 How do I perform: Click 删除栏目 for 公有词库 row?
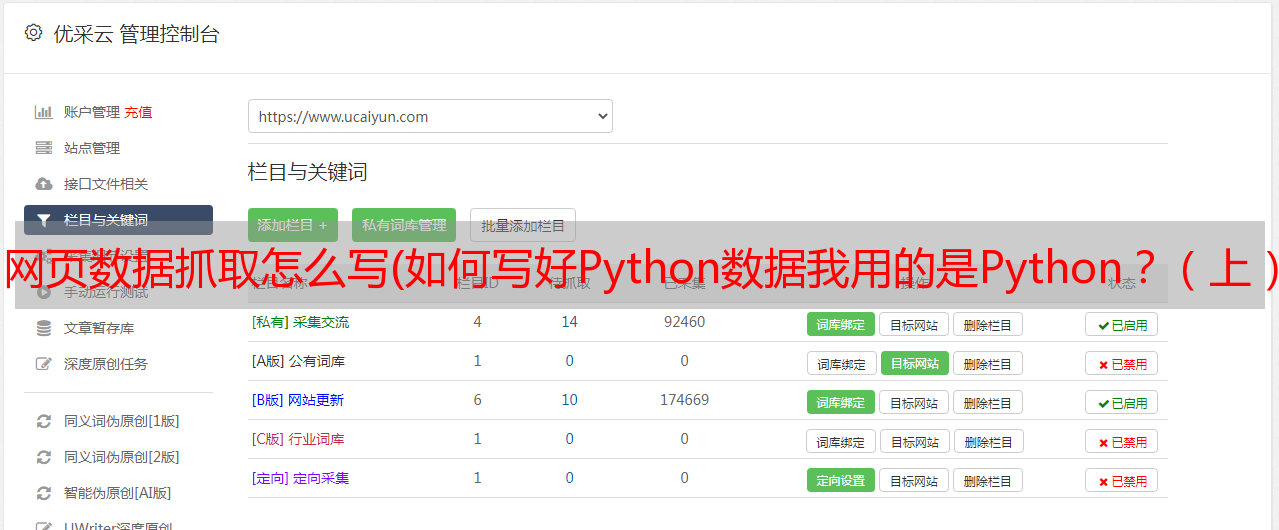988,363
